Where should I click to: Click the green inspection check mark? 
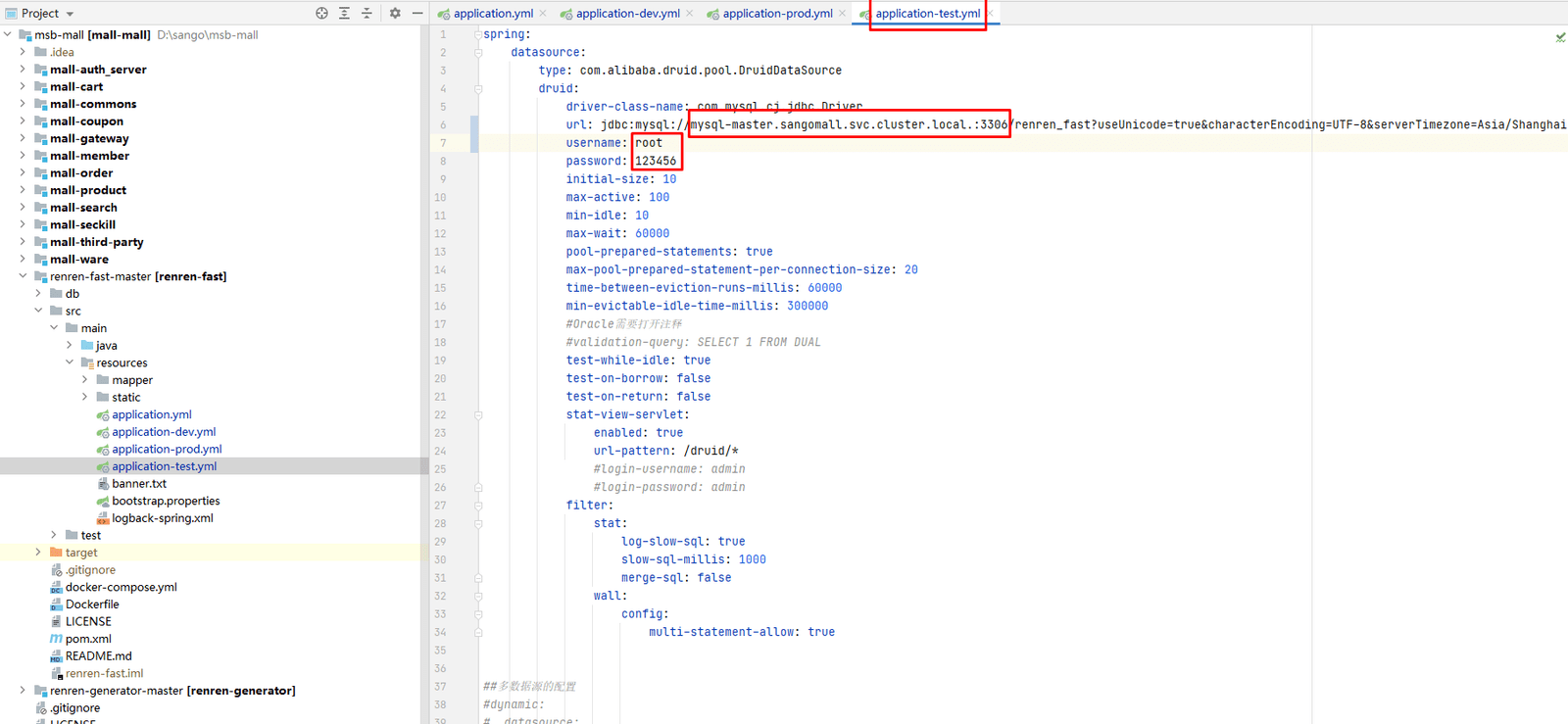point(1560,37)
